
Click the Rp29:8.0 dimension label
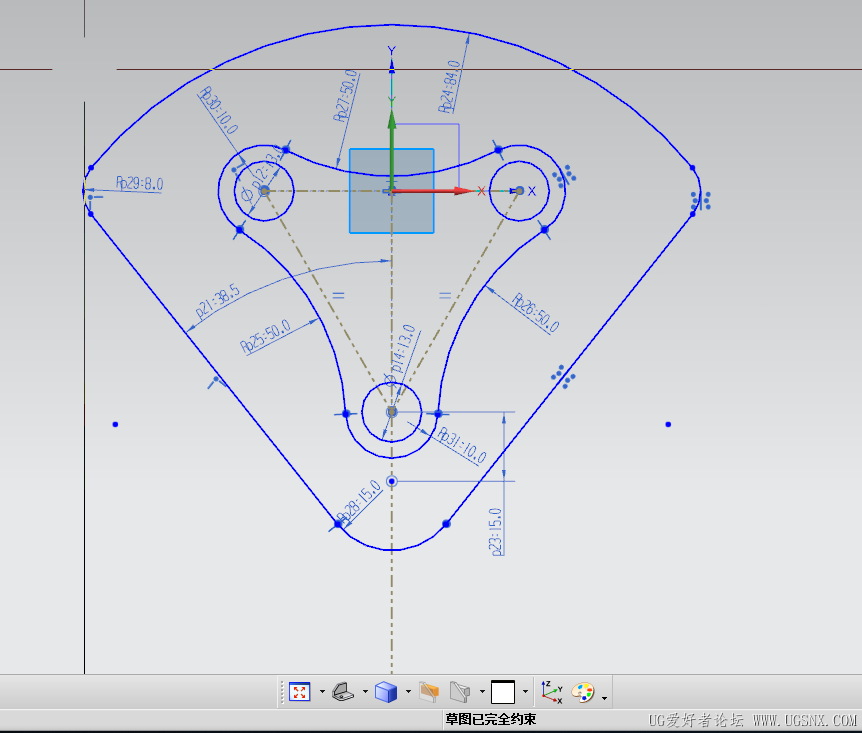tap(139, 184)
